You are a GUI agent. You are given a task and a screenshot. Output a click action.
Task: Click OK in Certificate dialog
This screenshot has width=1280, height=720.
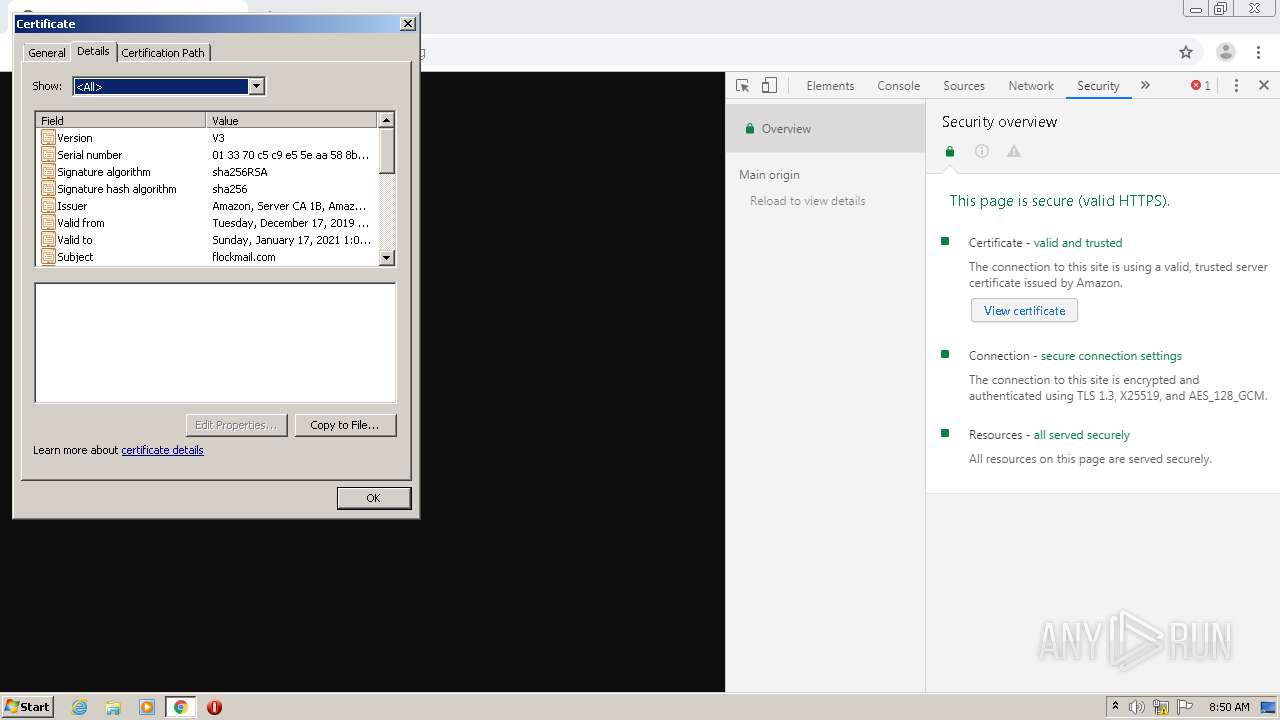(x=374, y=498)
